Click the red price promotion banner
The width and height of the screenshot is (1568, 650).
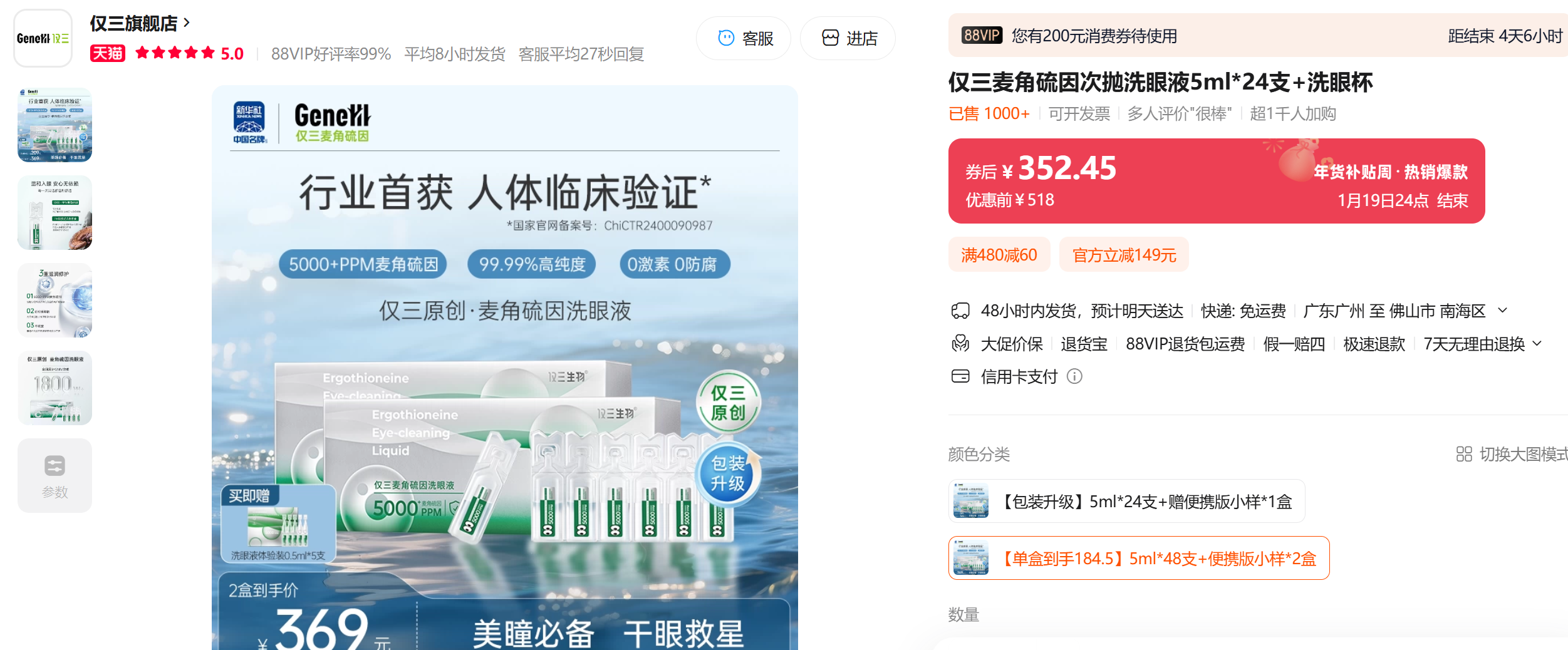(1215, 182)
